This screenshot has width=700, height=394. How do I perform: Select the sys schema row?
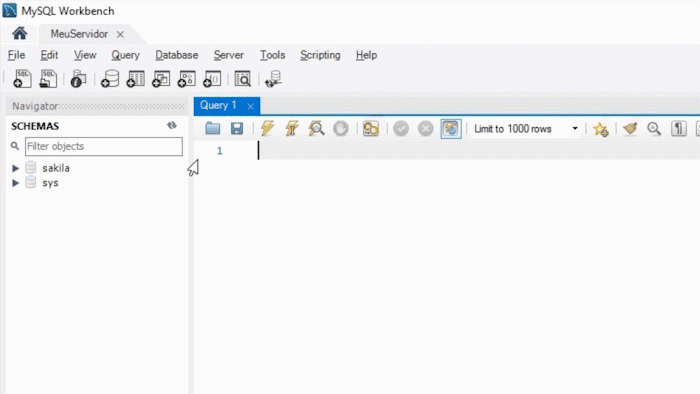(50, 183)
